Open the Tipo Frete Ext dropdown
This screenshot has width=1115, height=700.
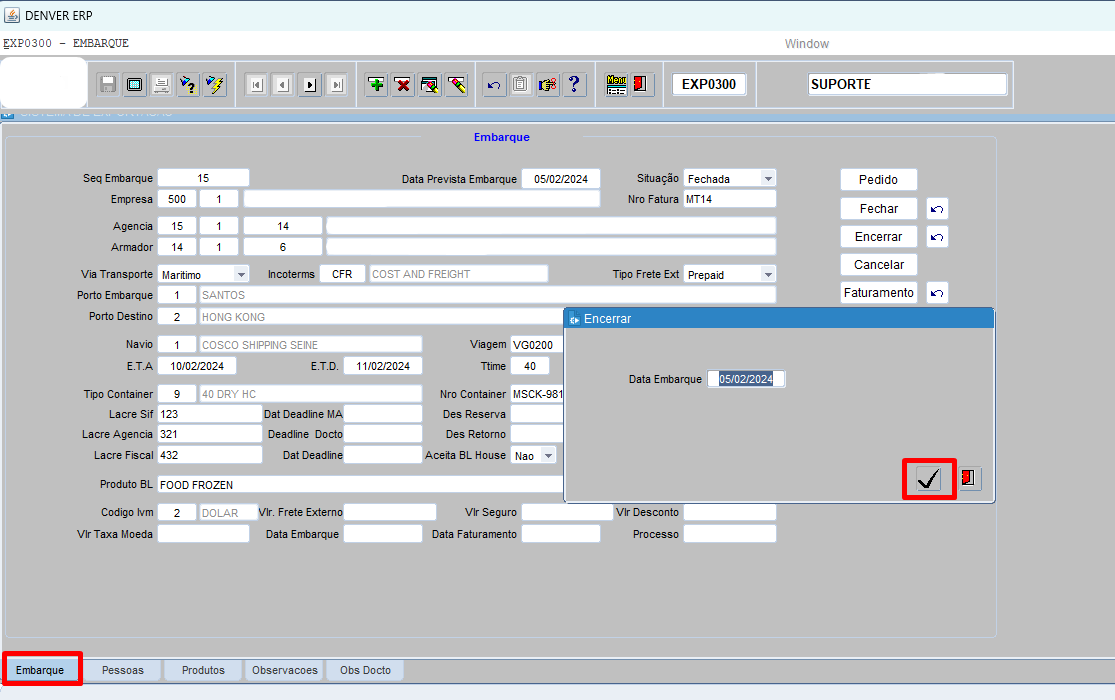point(768,274)
